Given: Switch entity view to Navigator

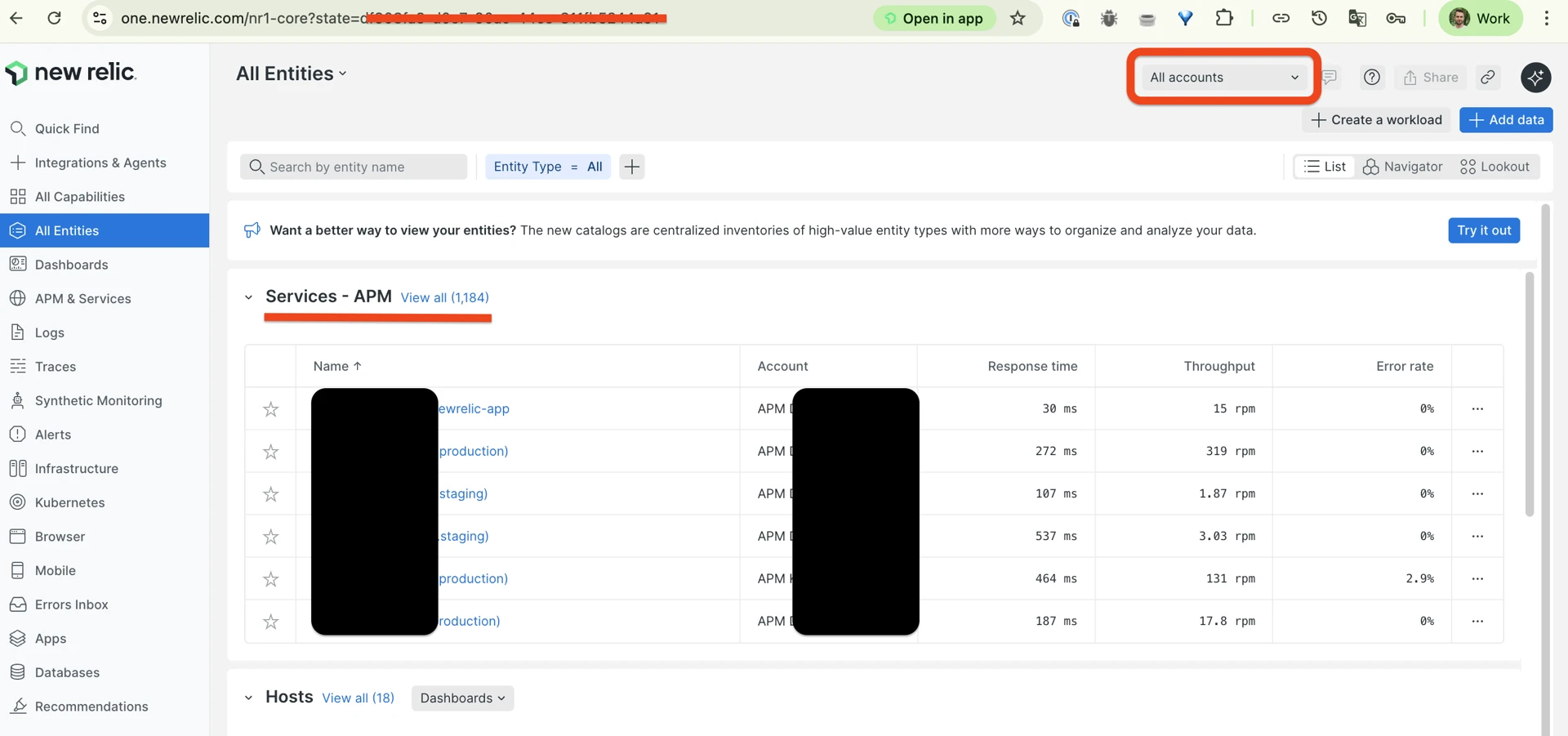Looking at the screenshot, I should [1403, 167].
